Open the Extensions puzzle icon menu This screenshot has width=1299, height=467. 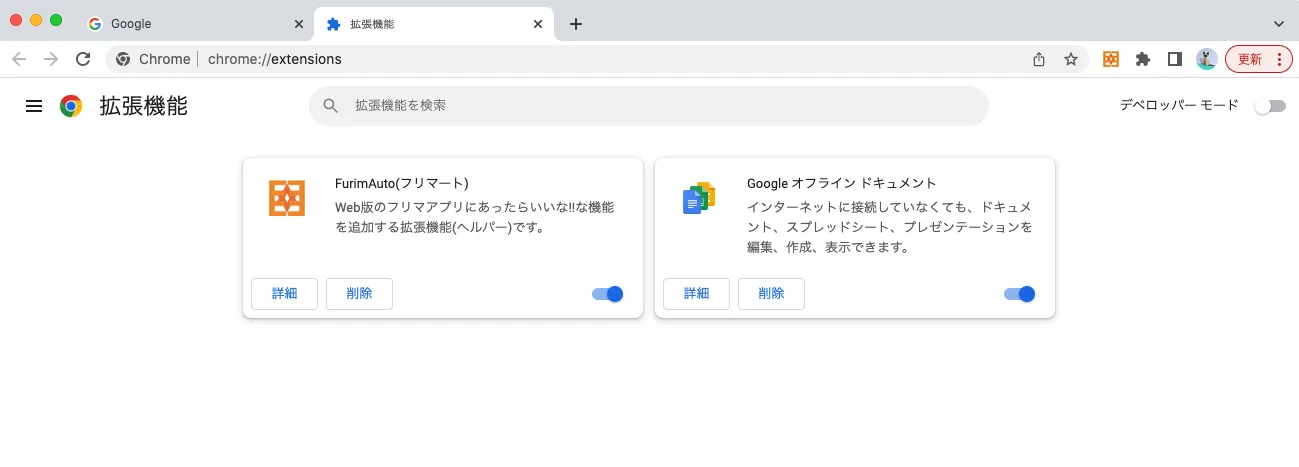tap(1143, 59)
